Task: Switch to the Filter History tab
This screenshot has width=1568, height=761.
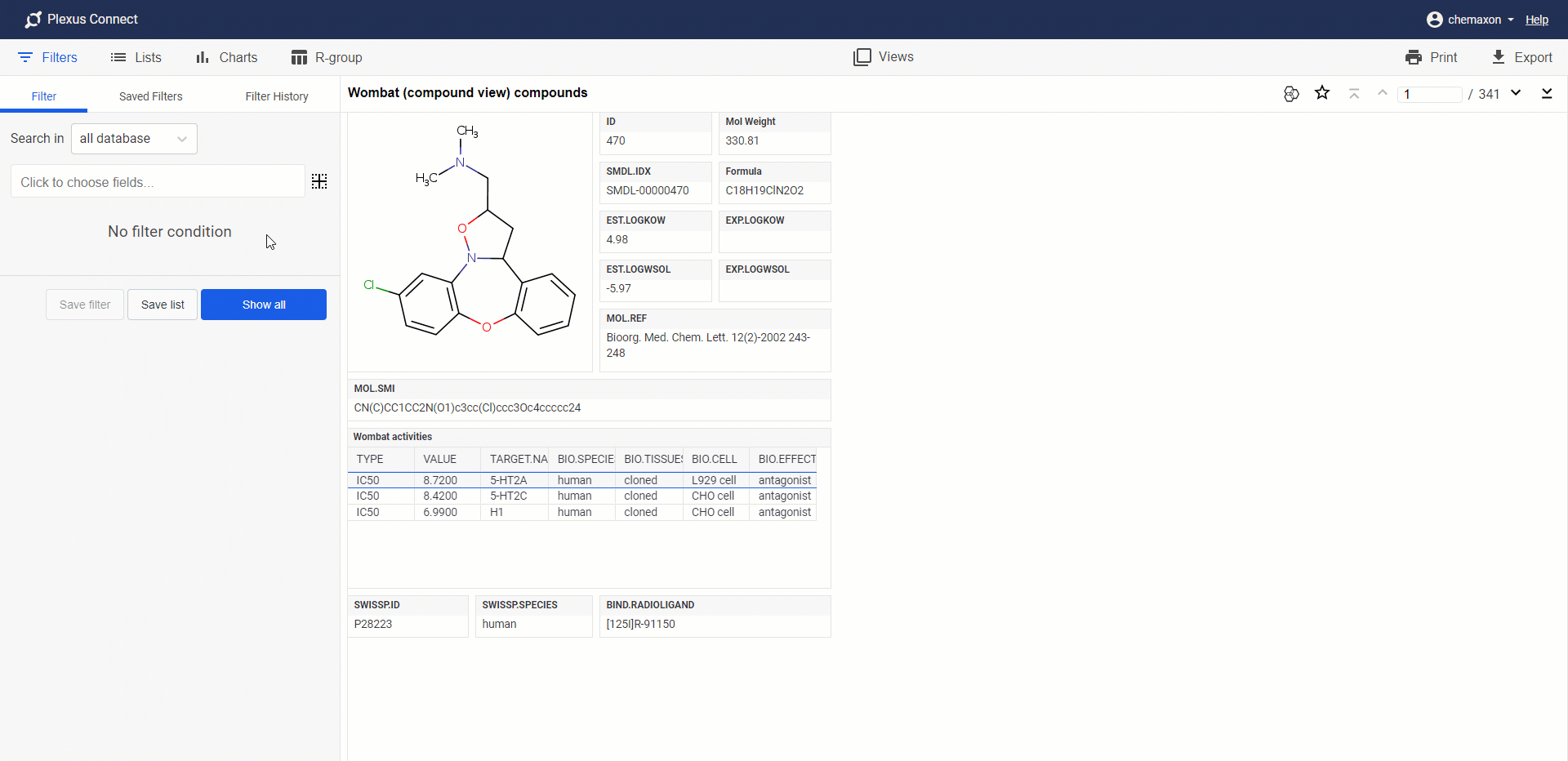Action: 276,96
